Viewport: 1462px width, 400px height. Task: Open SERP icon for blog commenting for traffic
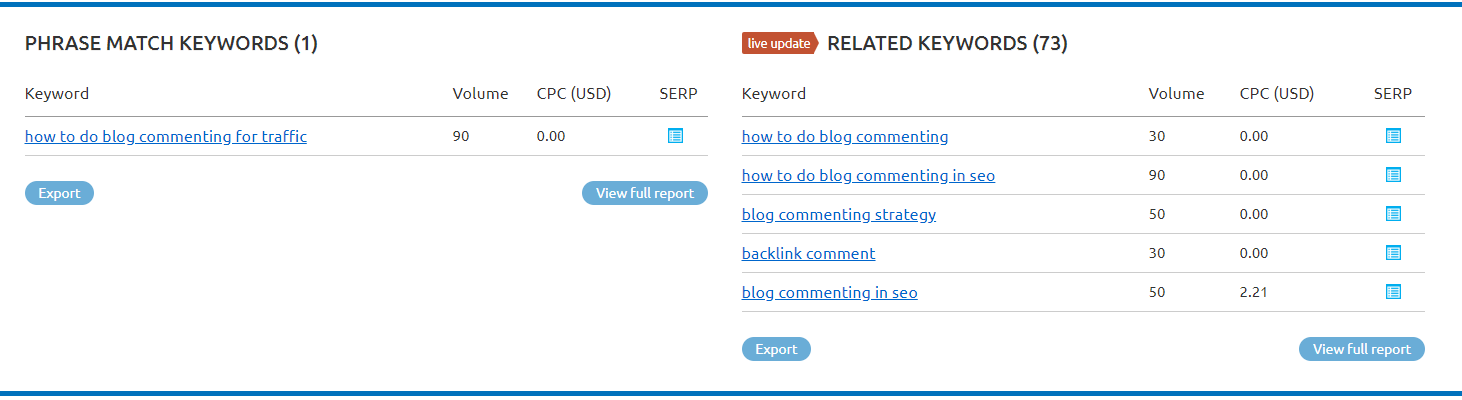(x=675, y=136)
